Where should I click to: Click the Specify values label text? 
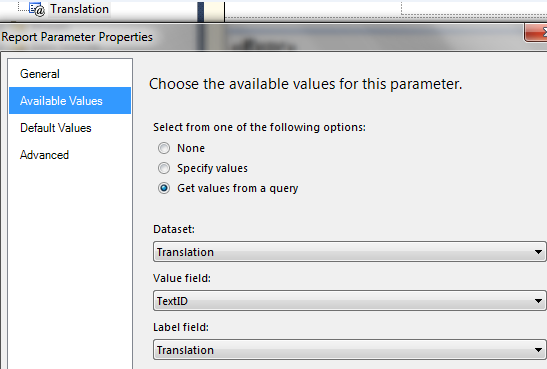coord(212,168)
